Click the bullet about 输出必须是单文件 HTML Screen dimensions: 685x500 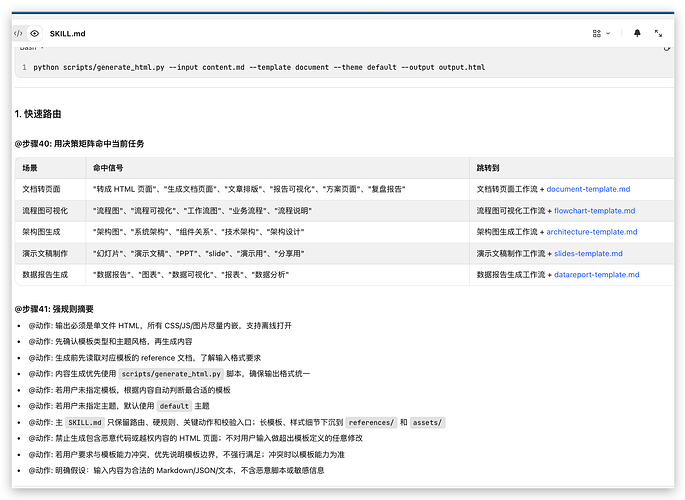click(160, 326)
